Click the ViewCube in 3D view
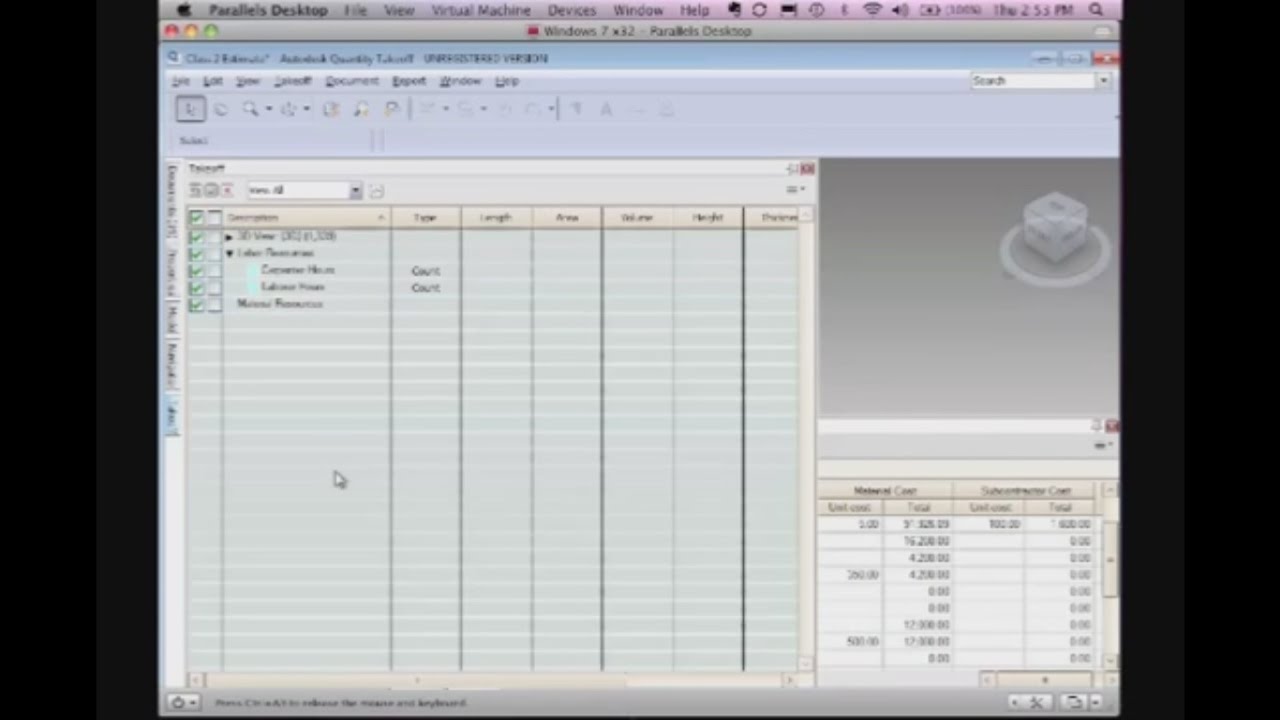This screenshot has height=720, width=1280. point(1055,230)
